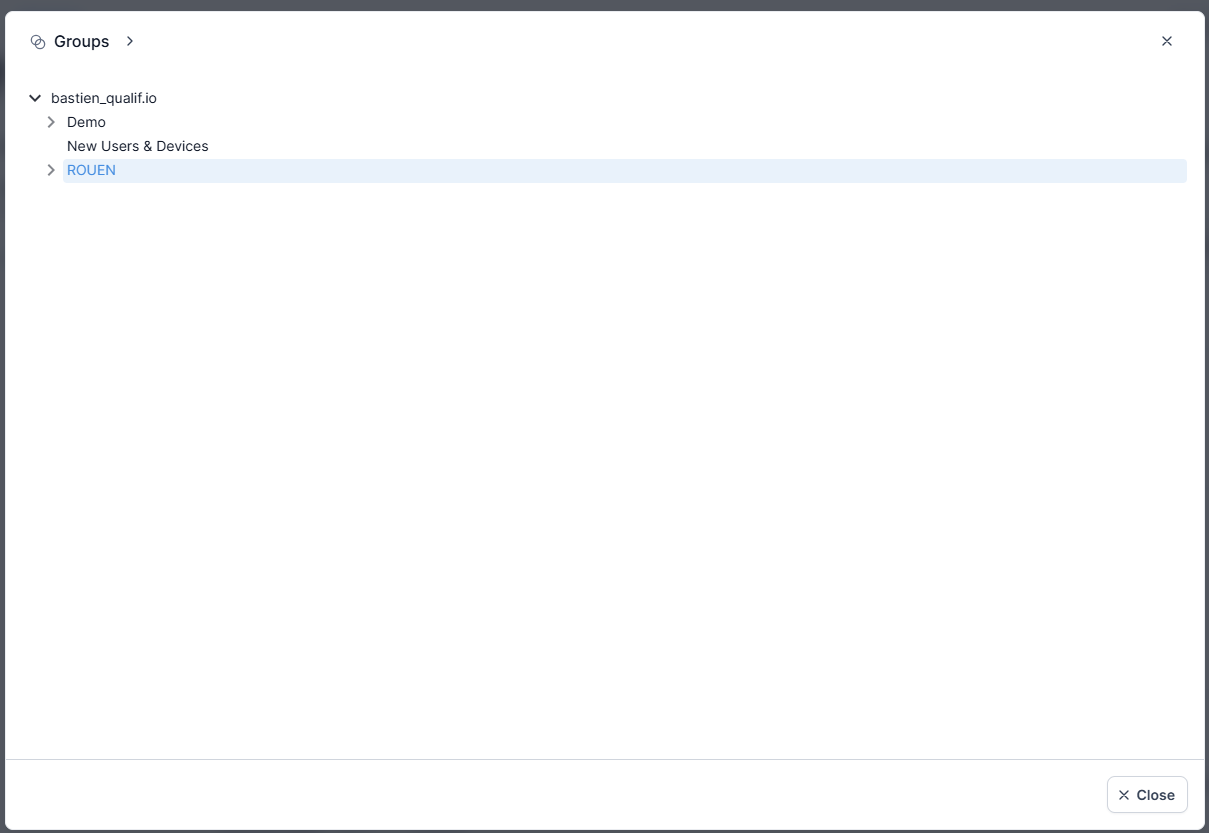Select New Users & Devices group
Viewport: 1209px width, 833px height.
coord(138,146)
